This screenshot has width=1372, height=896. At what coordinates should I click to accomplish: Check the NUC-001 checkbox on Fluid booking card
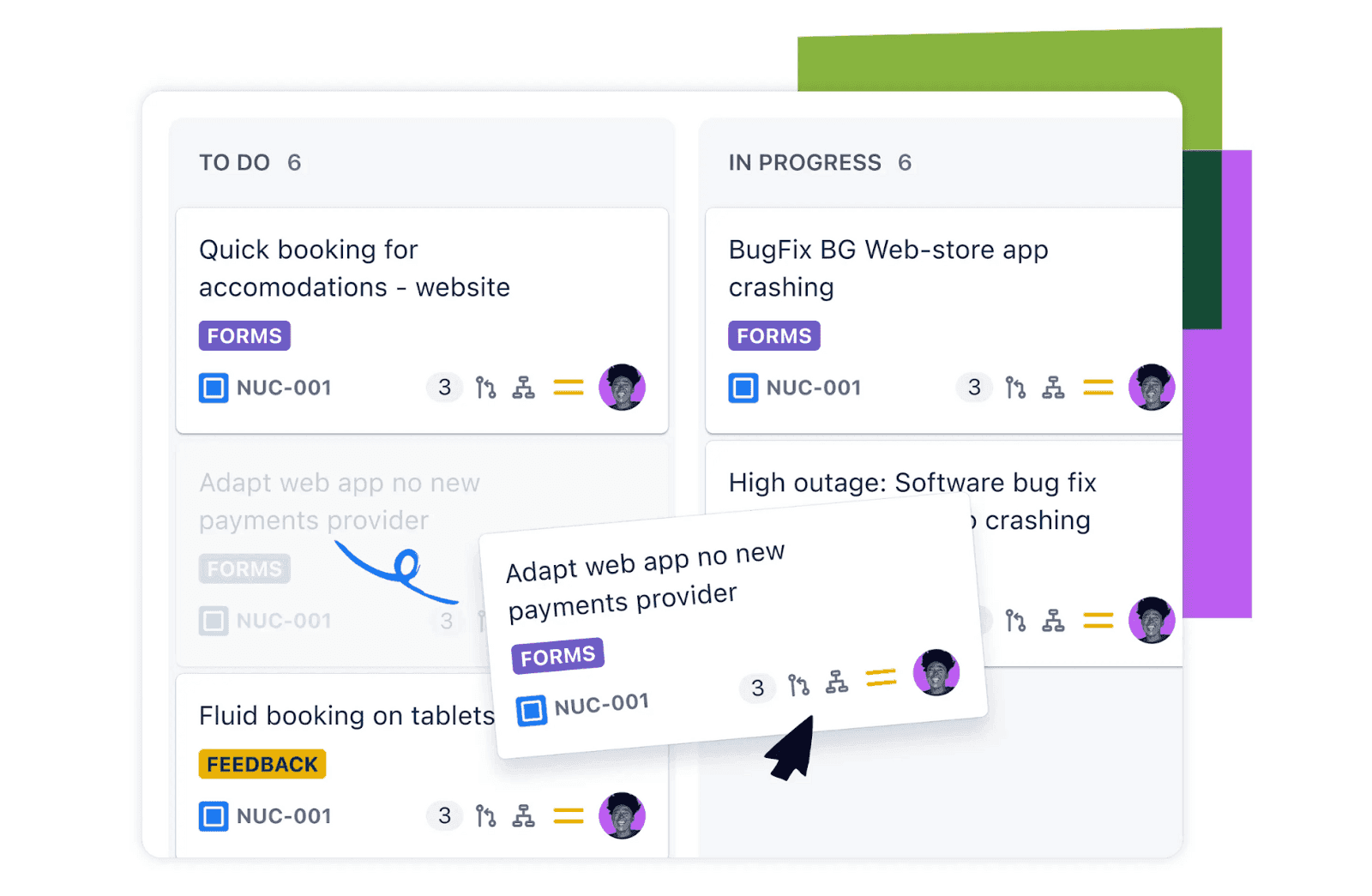point(213,815)
